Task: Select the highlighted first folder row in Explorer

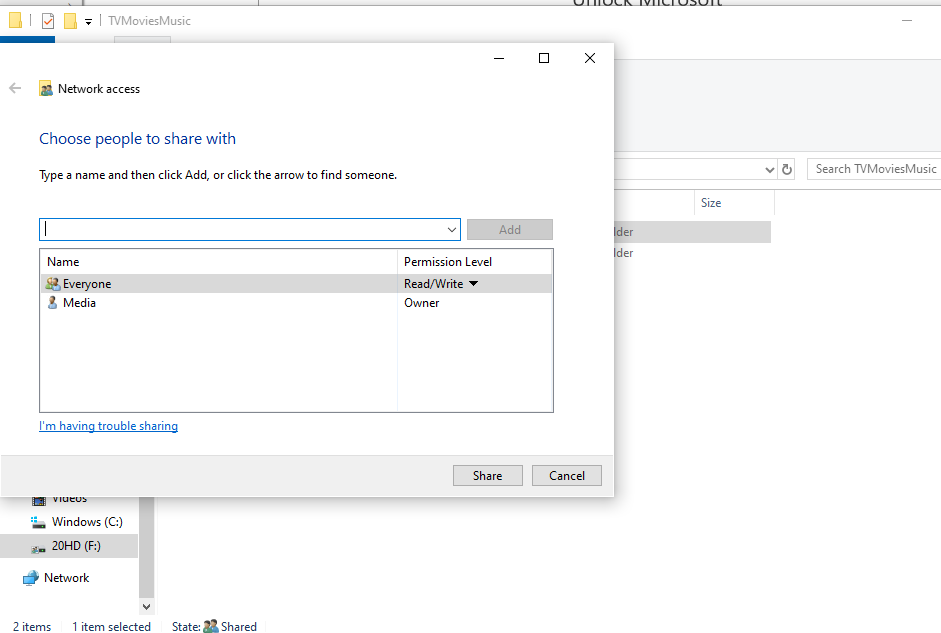Action: 692,232
